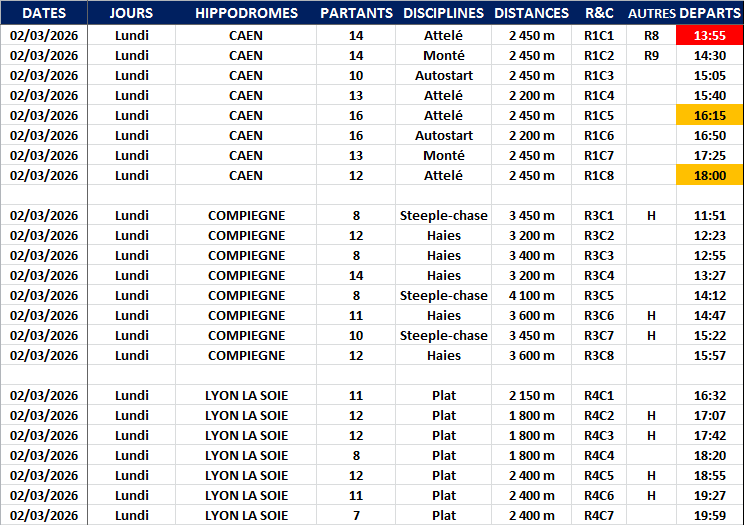Image resolution: width=744 pixels, height=525 pixels.
Task: Select the HIPPODROMES column header
Action: [x=246, y=13]
